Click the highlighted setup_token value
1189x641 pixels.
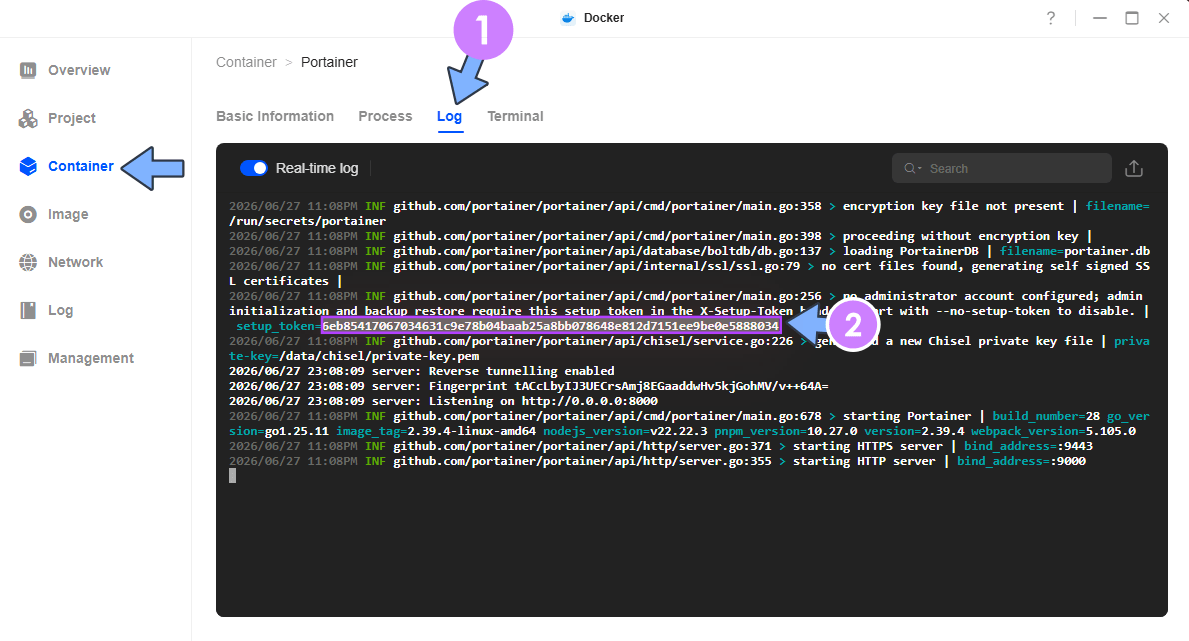click(x=551, y=326)
